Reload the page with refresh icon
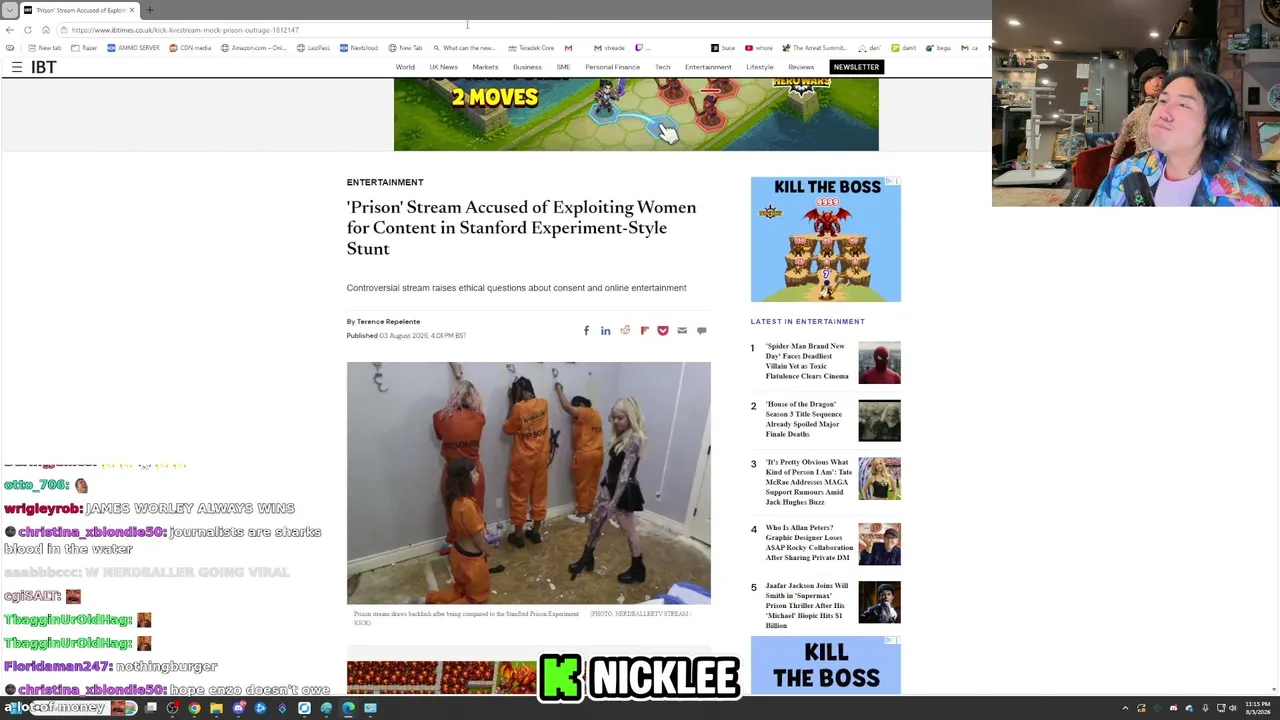The width and height of the screenshot is (1280, 720). tap(28, 30)
